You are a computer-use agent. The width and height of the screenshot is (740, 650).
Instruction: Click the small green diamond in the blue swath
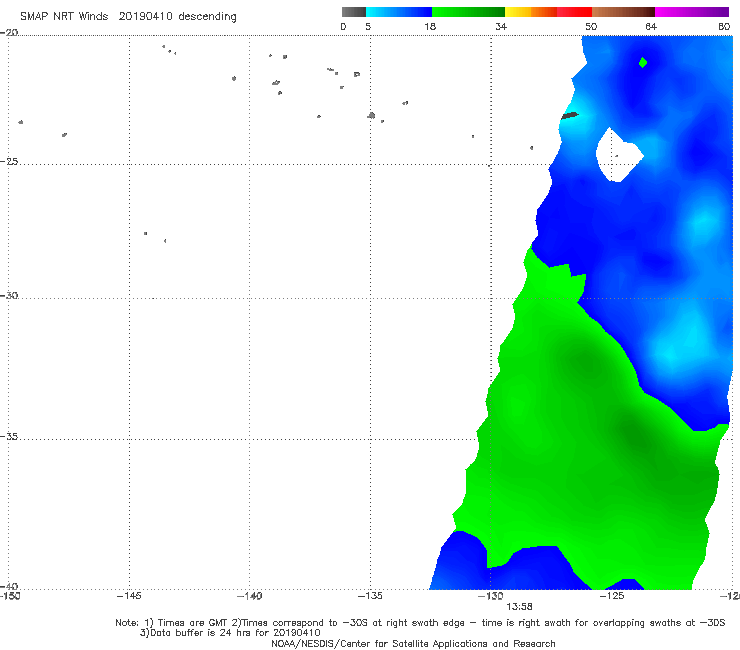(643, 62)
